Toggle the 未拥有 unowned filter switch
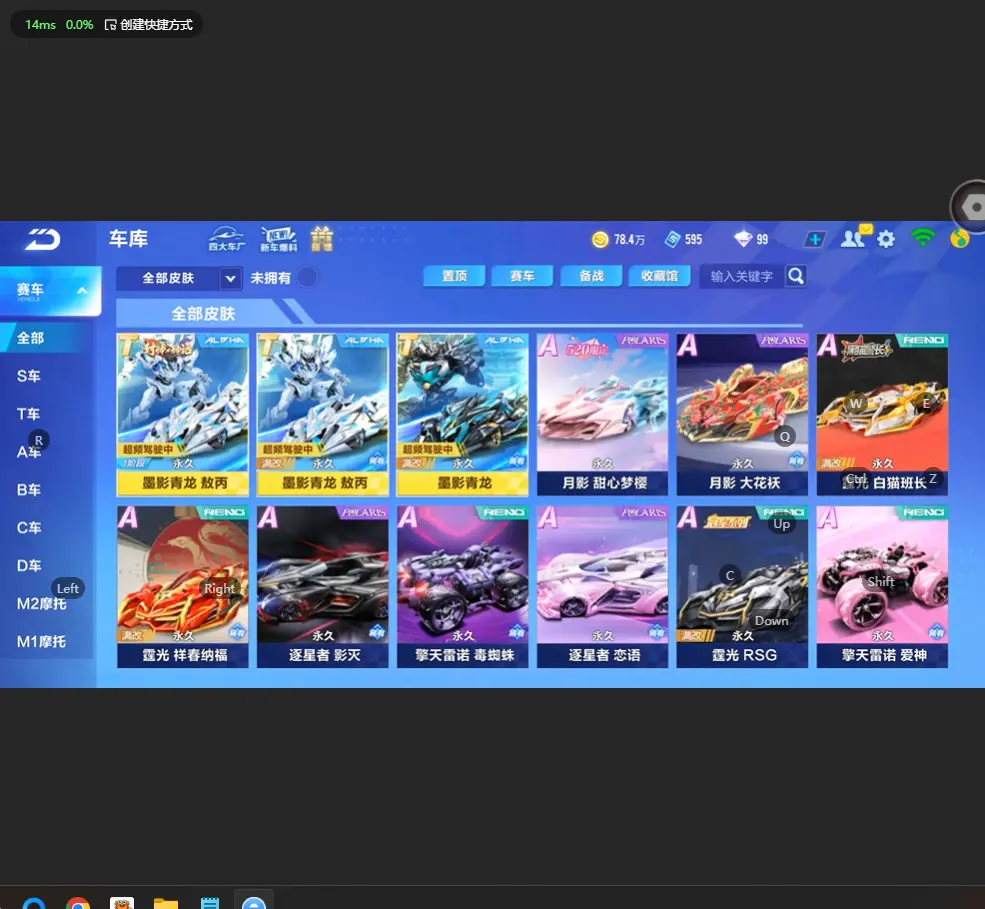This screenshot has height=909, width=985. click(x=307, y=277)
